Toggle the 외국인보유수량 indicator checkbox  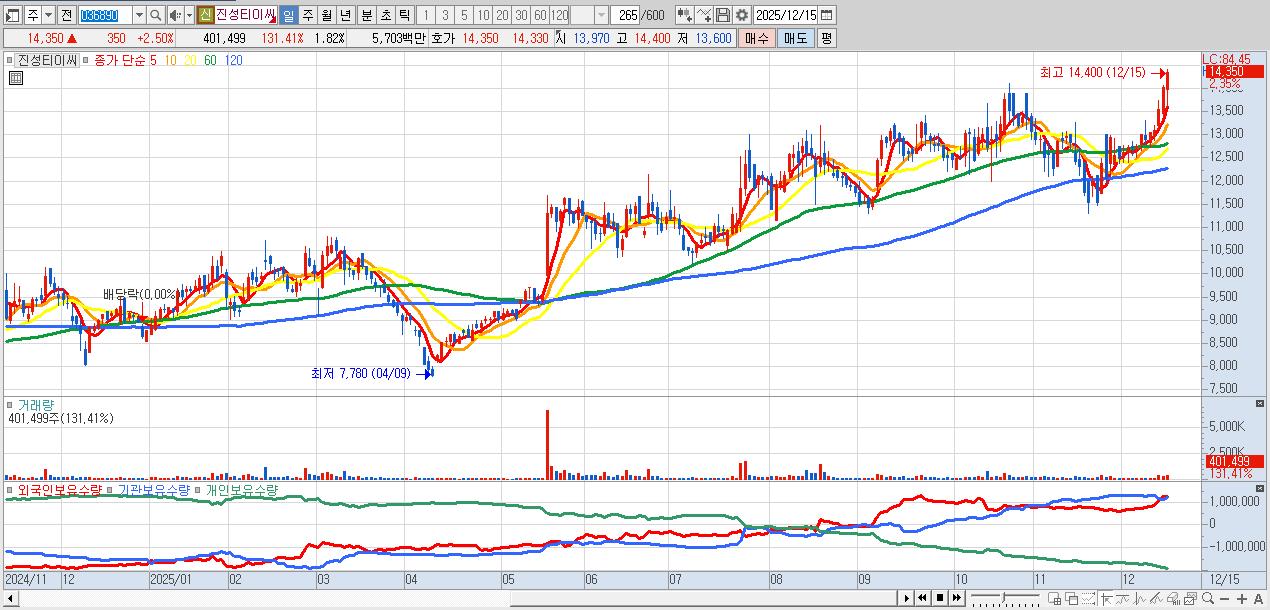tap(12, 490)
